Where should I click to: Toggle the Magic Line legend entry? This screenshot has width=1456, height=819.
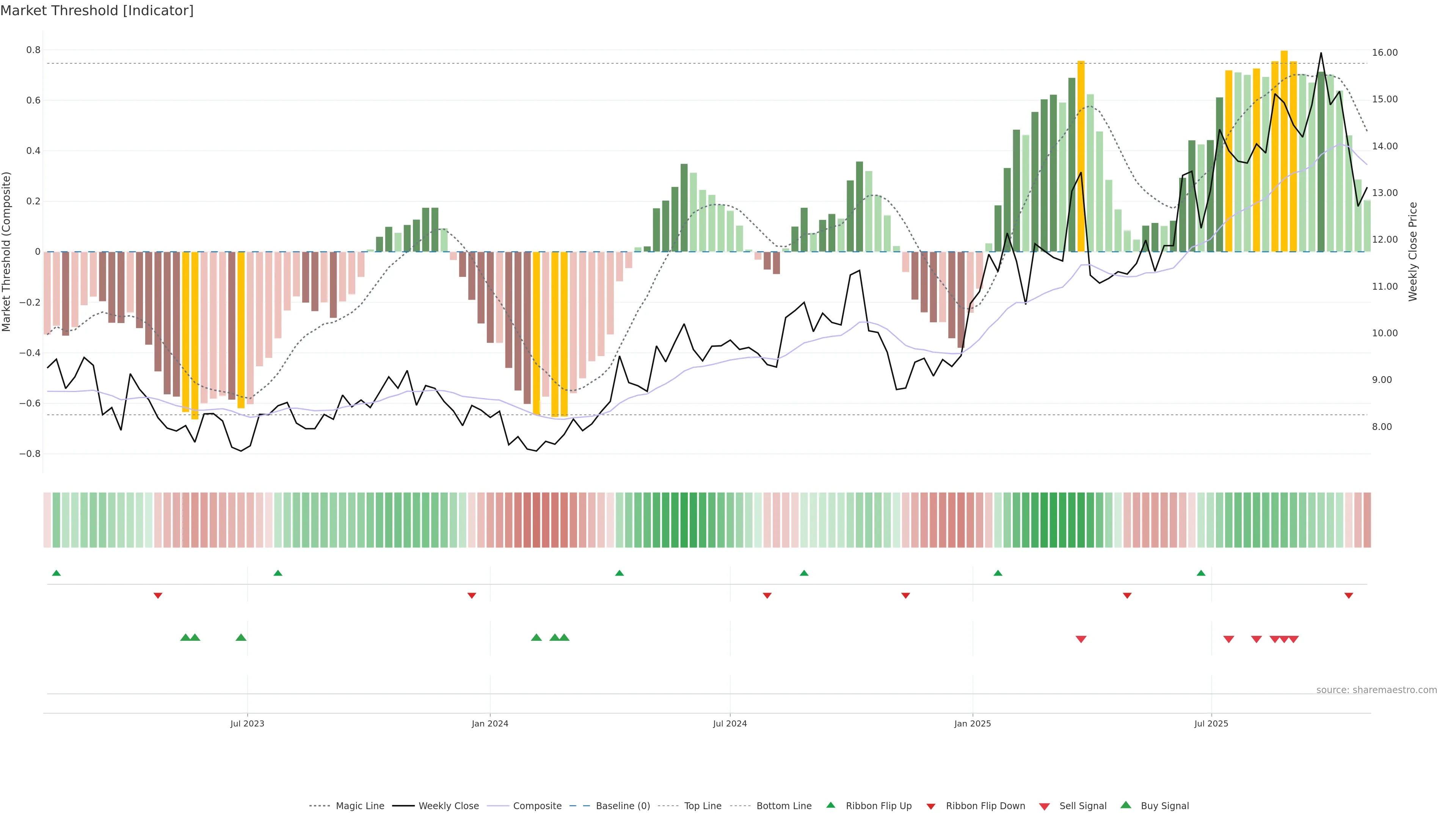(359, 806)
